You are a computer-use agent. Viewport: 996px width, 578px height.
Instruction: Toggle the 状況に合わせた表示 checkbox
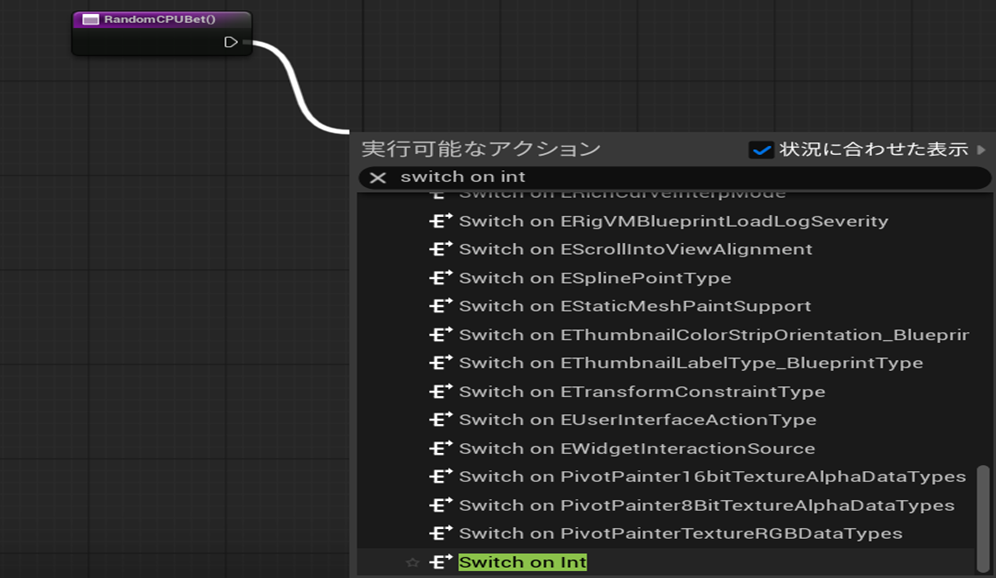(x=761, y=150)
